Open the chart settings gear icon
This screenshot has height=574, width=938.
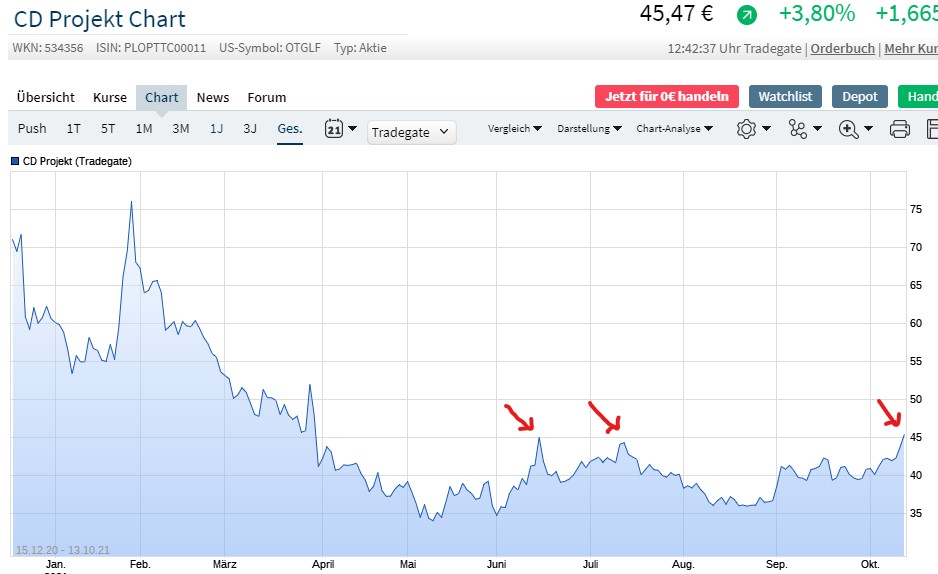[x=746, y=129]
